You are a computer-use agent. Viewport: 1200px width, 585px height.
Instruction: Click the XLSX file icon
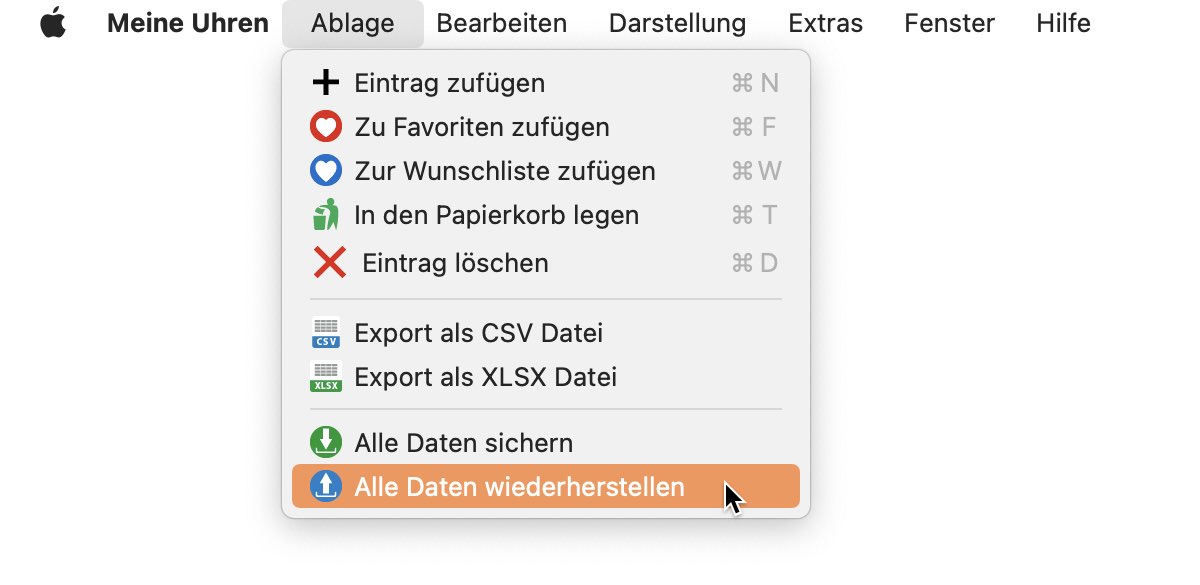(x=326, y=377)
